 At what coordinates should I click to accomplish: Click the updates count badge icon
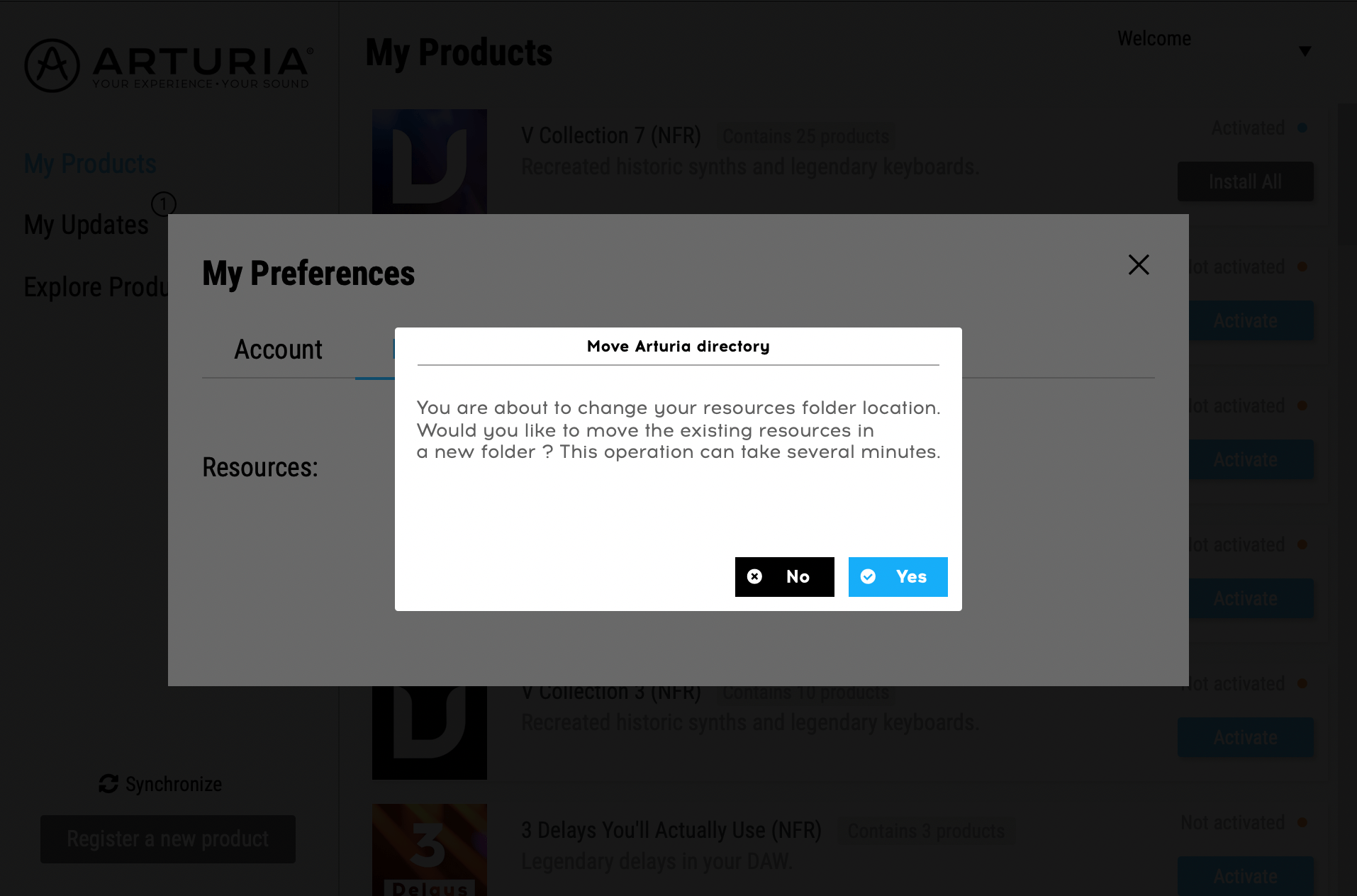tap(163, 204)
